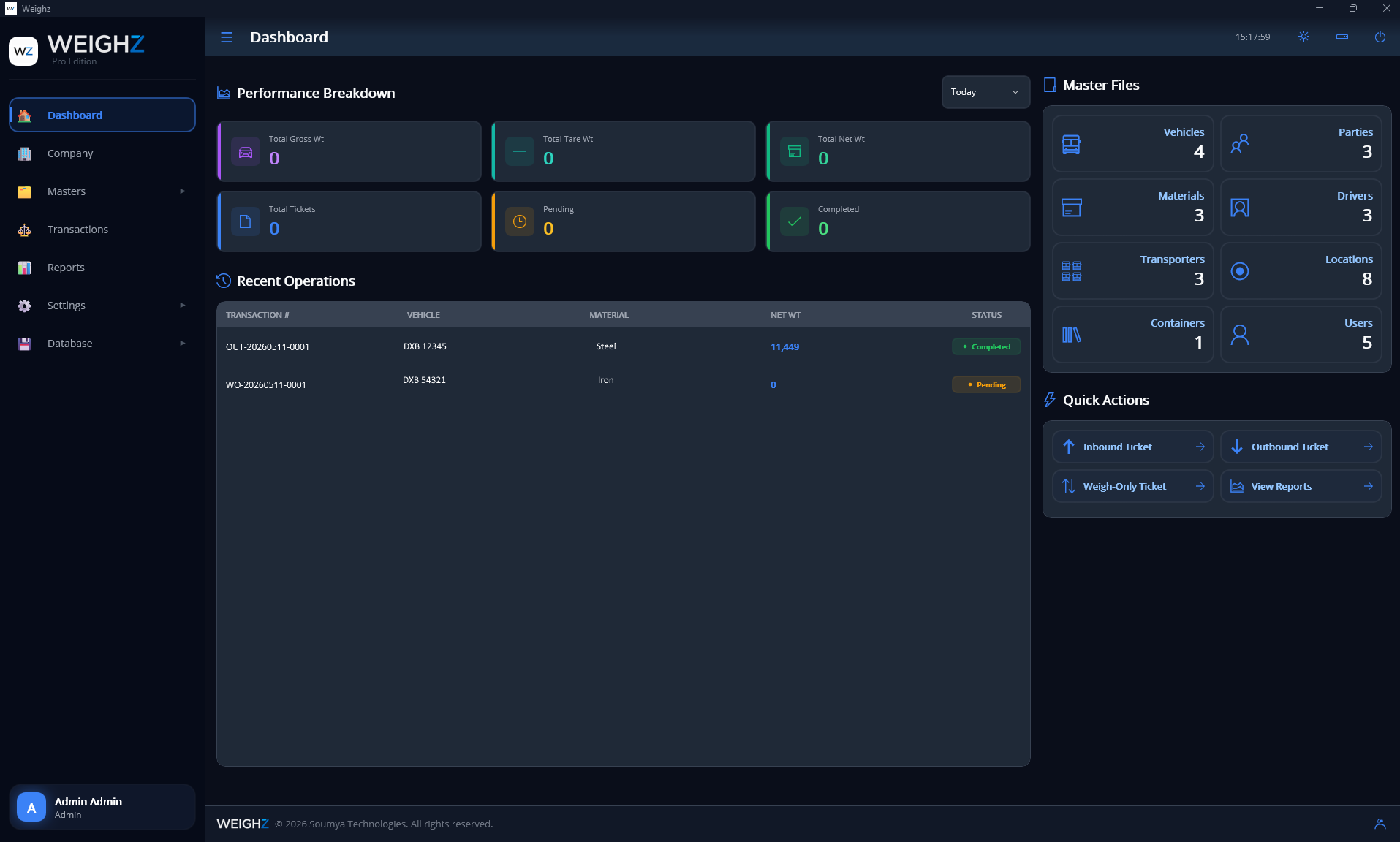Click the Reports chart icon

click(24, 268)
